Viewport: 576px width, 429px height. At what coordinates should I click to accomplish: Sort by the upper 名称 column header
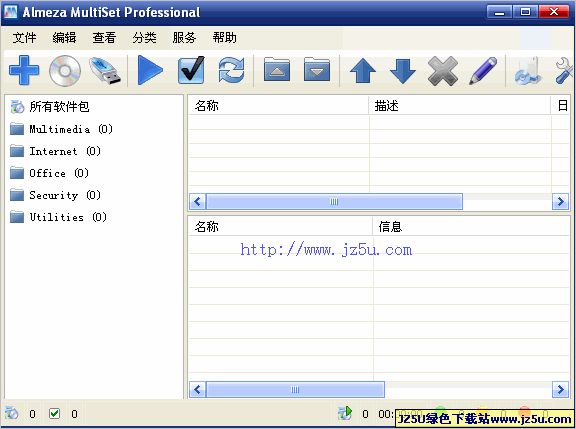[279, 106]
